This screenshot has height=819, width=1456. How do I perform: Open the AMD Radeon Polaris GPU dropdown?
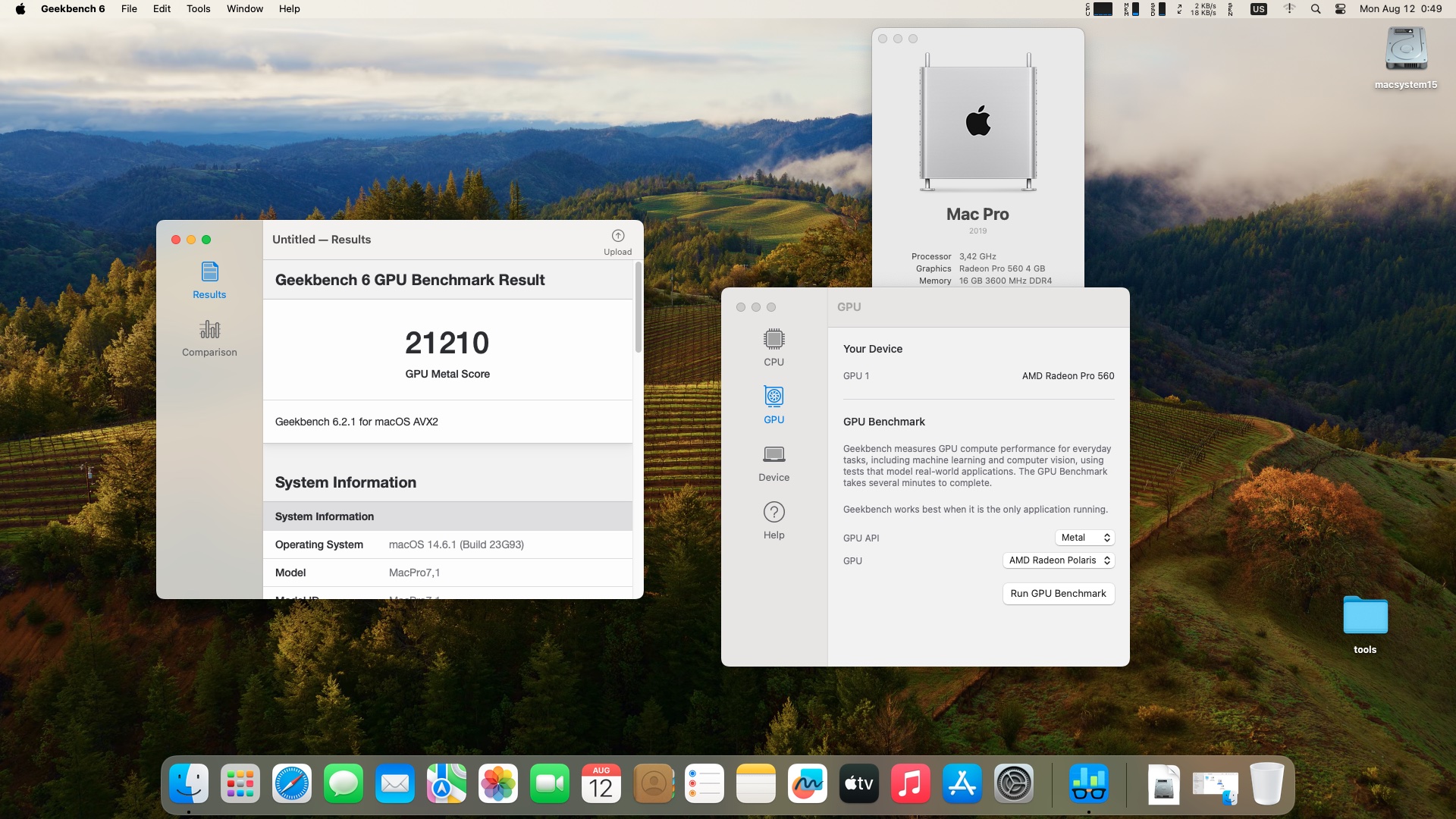click(1059, 560)
